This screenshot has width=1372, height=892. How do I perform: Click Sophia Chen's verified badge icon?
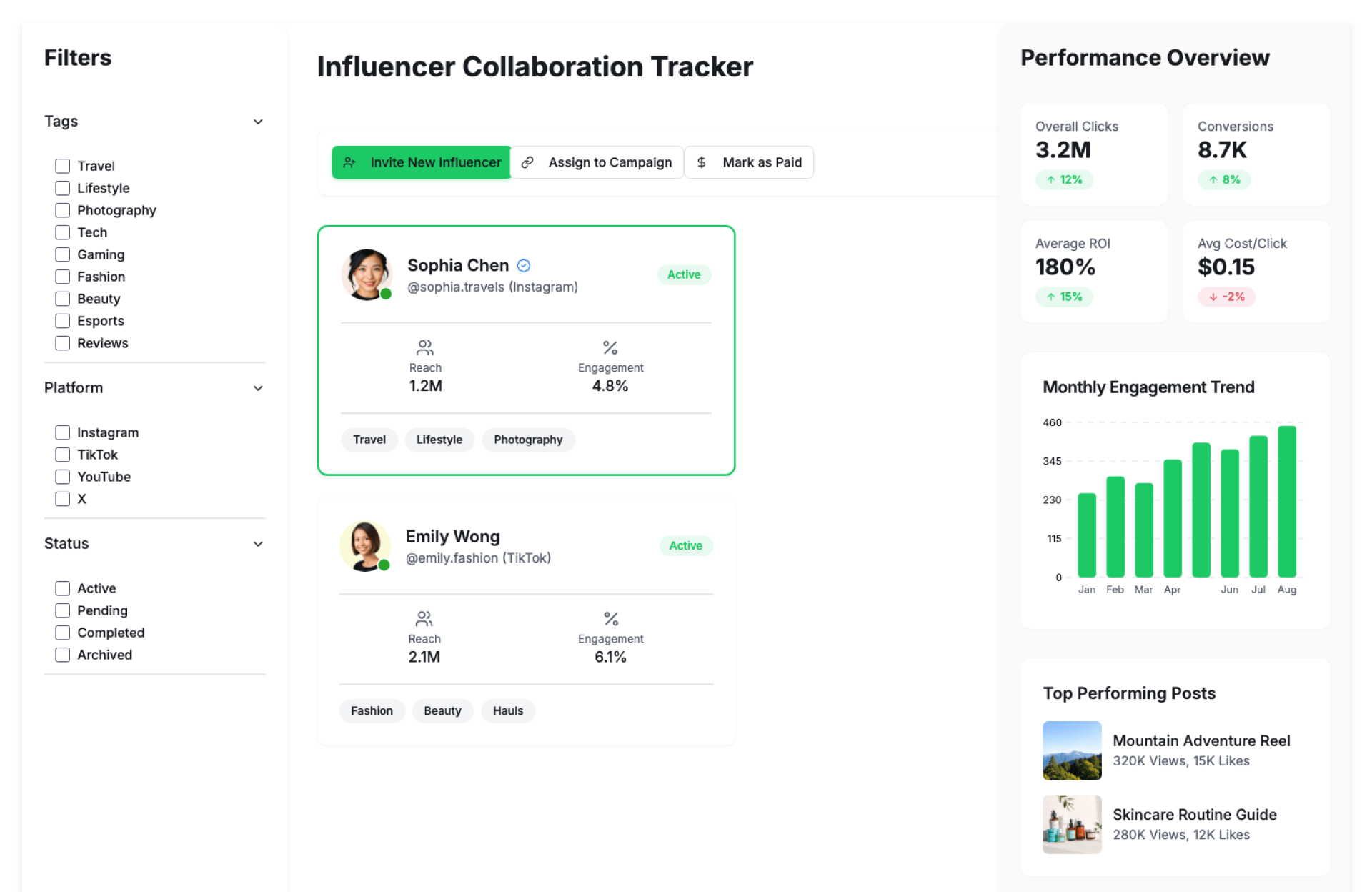coord(524,266)
